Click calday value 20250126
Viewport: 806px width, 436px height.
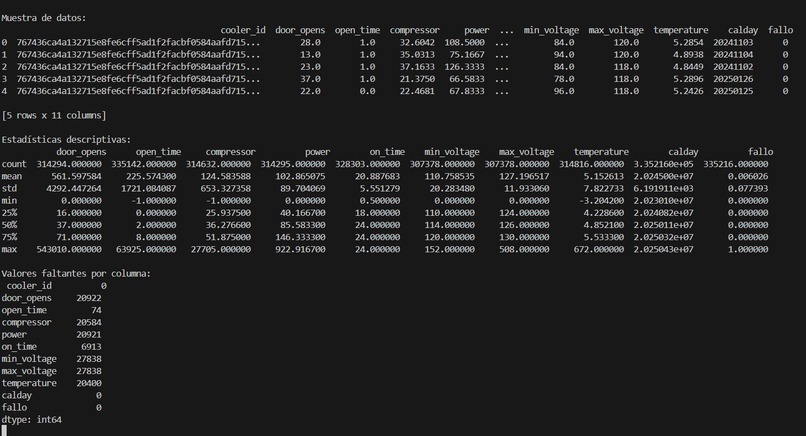click(x=732, y=79)
